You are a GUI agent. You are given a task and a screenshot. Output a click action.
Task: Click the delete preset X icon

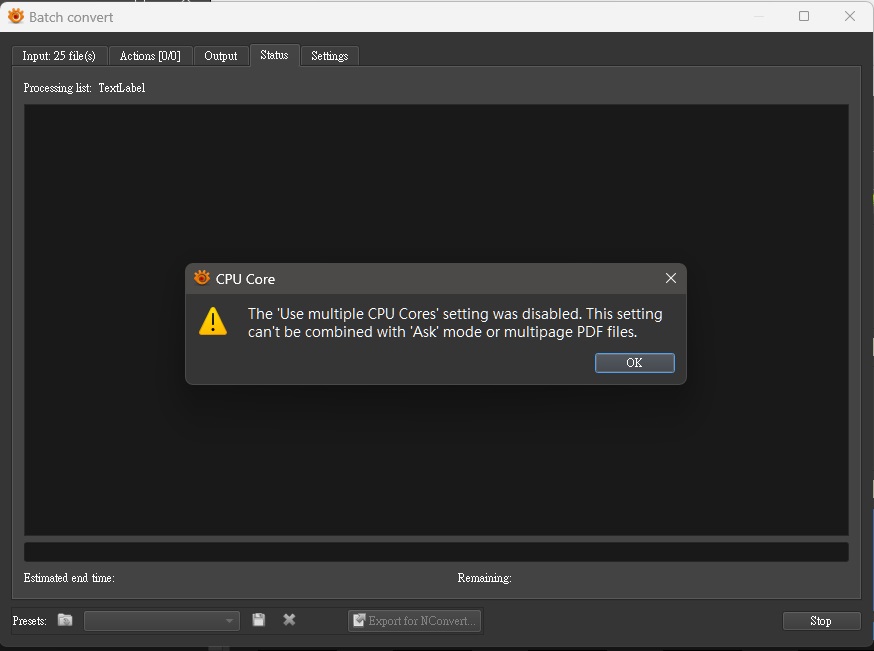pyautogui.click(x=289, y=620)
